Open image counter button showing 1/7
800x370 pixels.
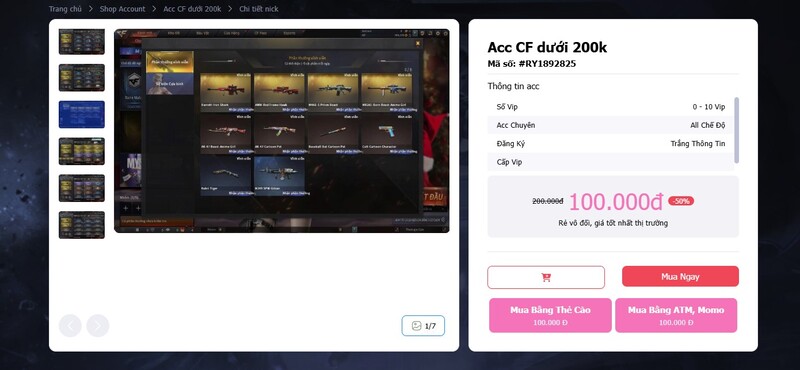tap(423, 326)
